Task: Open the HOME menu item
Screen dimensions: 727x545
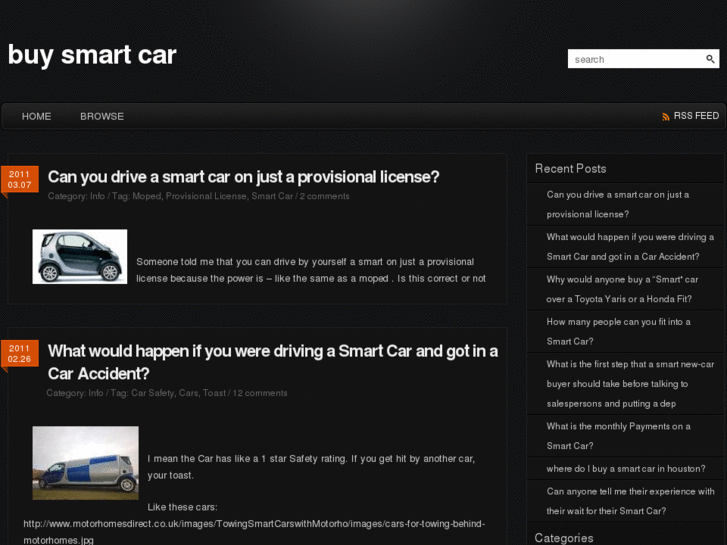Action: 36,116
